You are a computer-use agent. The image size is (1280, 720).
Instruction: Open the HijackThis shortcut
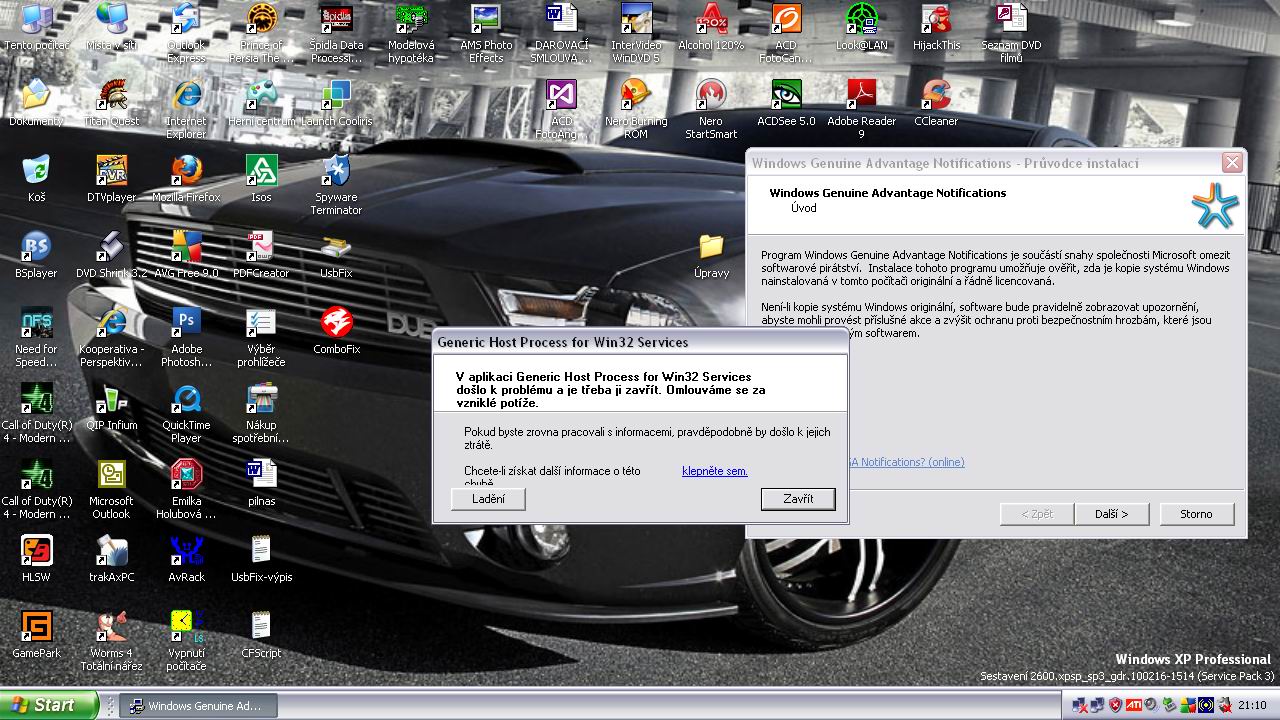tap(936, 19)
